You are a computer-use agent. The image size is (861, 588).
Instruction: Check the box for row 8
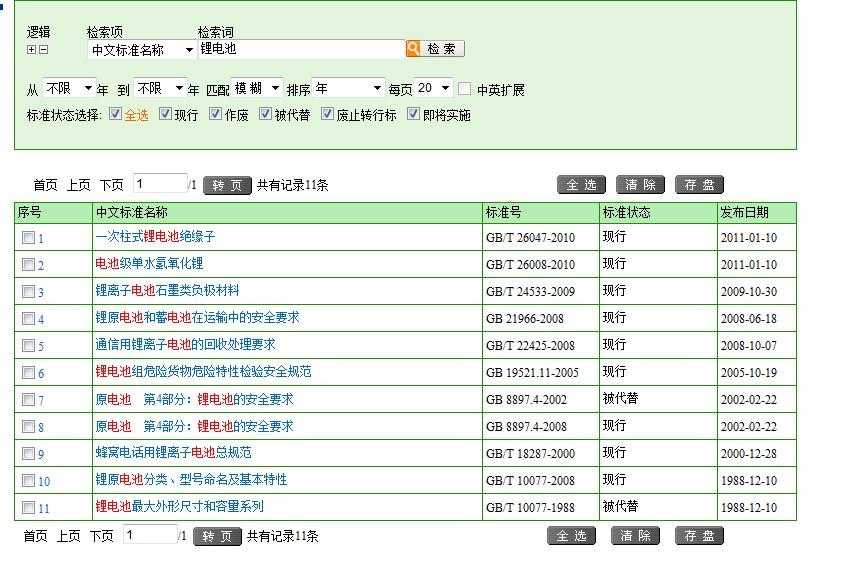pyautogui.click(x=29, y=426)
